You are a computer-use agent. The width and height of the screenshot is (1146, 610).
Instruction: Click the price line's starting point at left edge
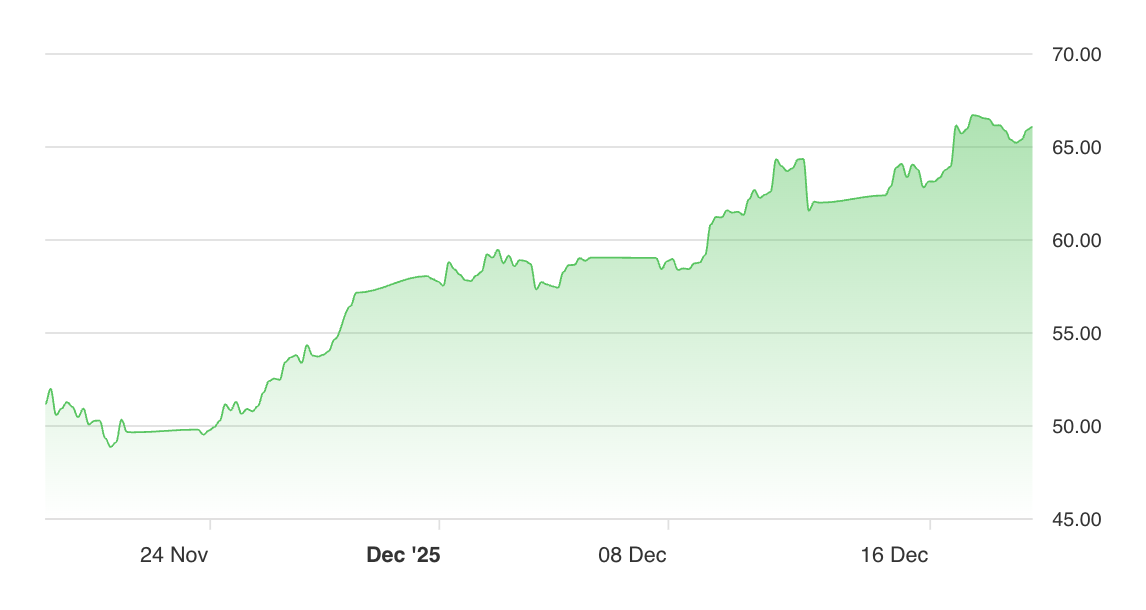pos(47,403)
